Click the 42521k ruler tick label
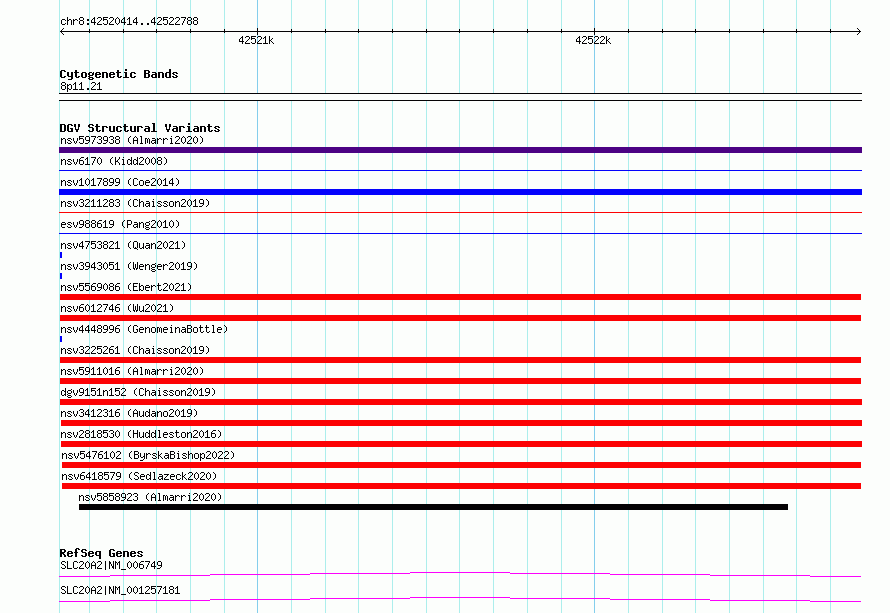The height and width of the screenshot is (613, 890). tap(256, 40)
